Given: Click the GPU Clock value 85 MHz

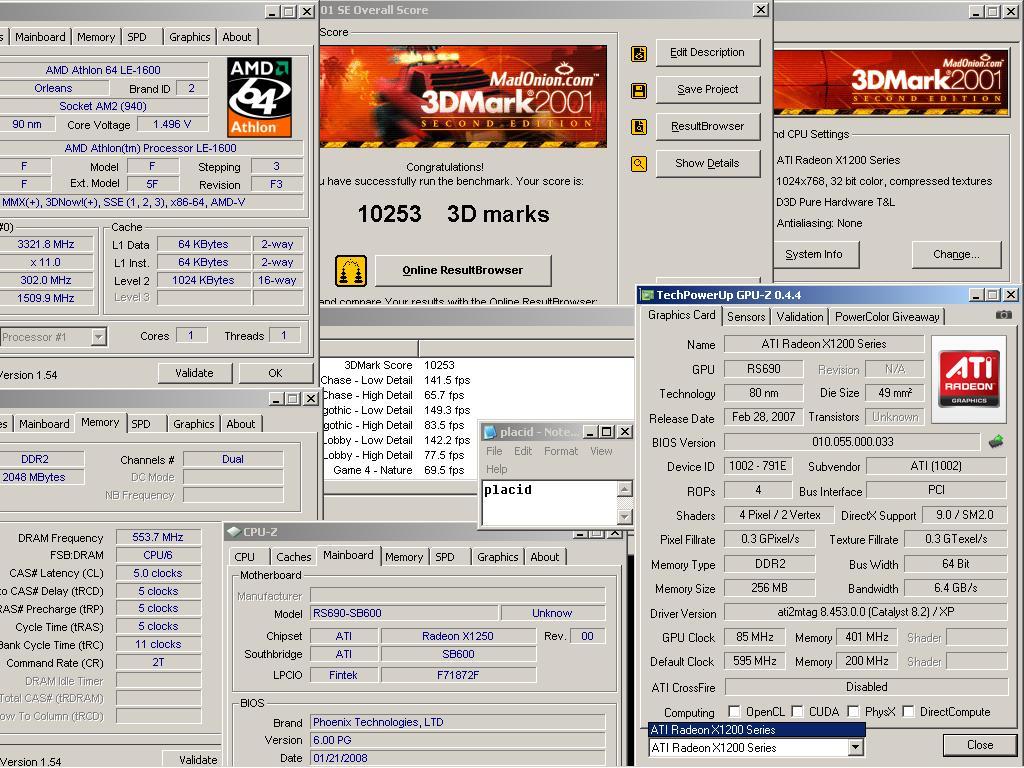Looking at the screenshot, I should coord(755,637).
